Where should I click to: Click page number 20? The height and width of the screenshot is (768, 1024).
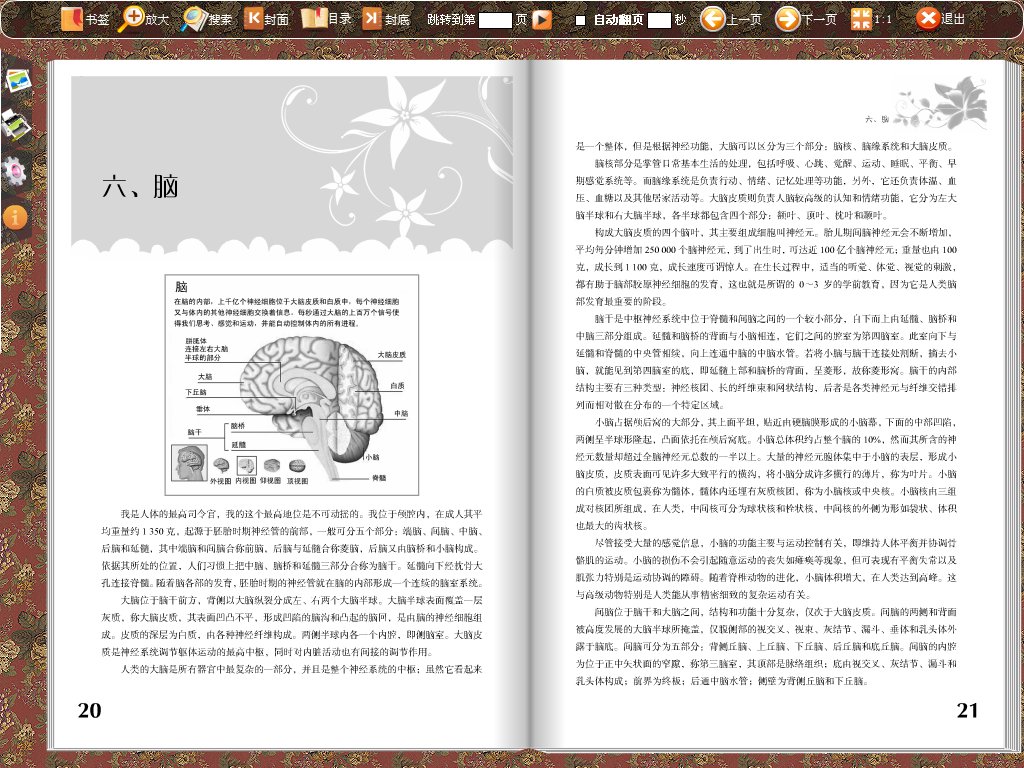(x=89, y=711)
